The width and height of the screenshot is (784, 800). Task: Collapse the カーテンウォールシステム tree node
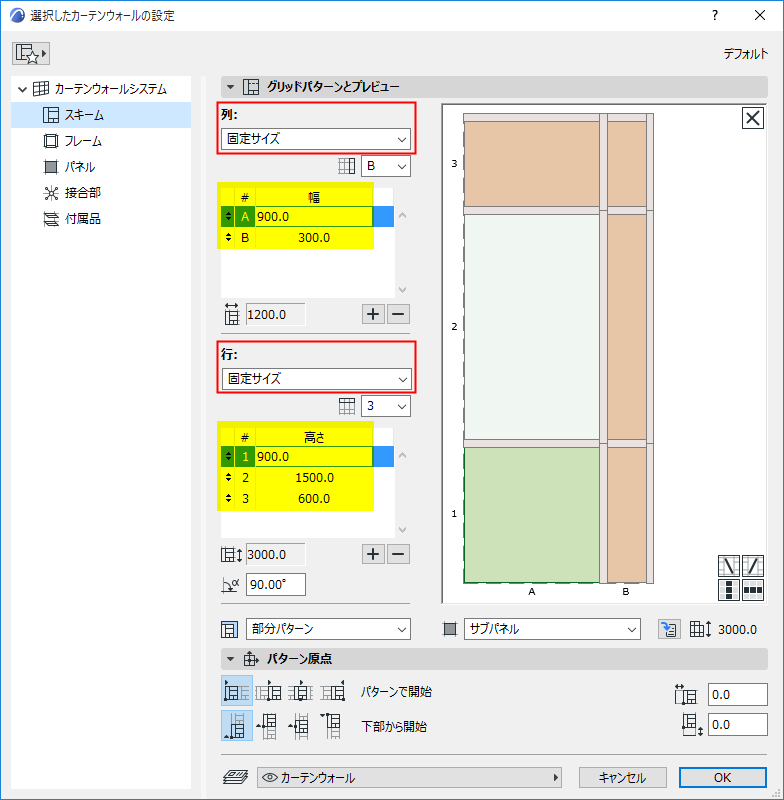point(22,89)
